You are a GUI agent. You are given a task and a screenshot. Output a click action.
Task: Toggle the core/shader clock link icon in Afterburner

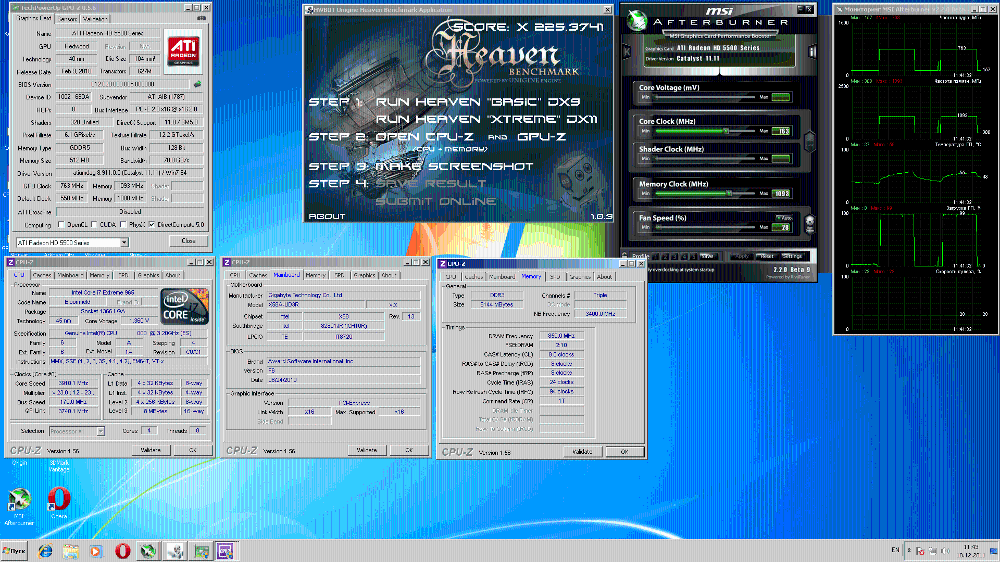point(810,141)
